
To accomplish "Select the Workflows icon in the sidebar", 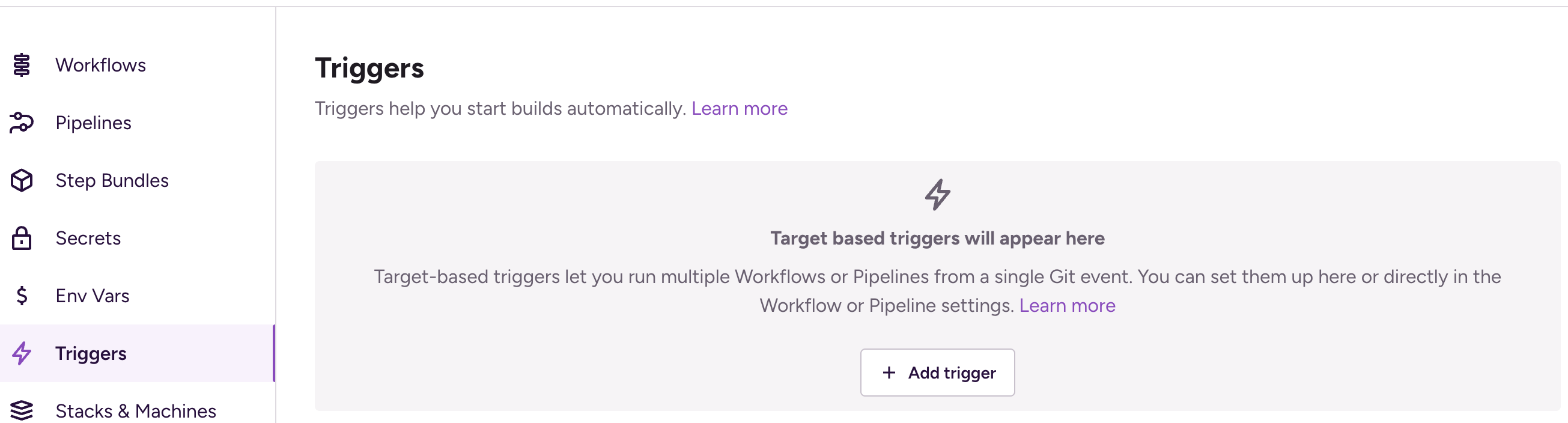I will [x=21, y=64].
